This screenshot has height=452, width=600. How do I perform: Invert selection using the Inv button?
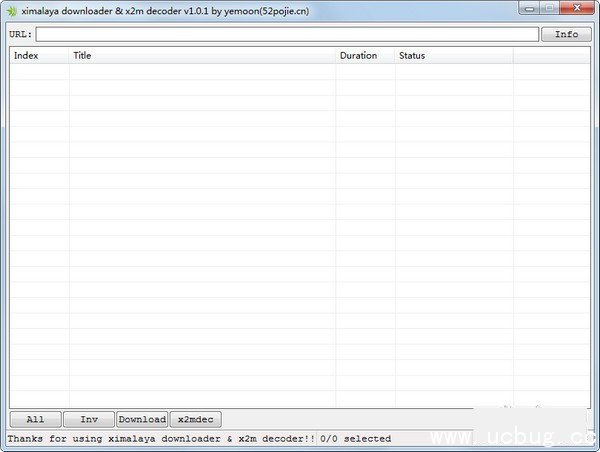coord(89,420)
